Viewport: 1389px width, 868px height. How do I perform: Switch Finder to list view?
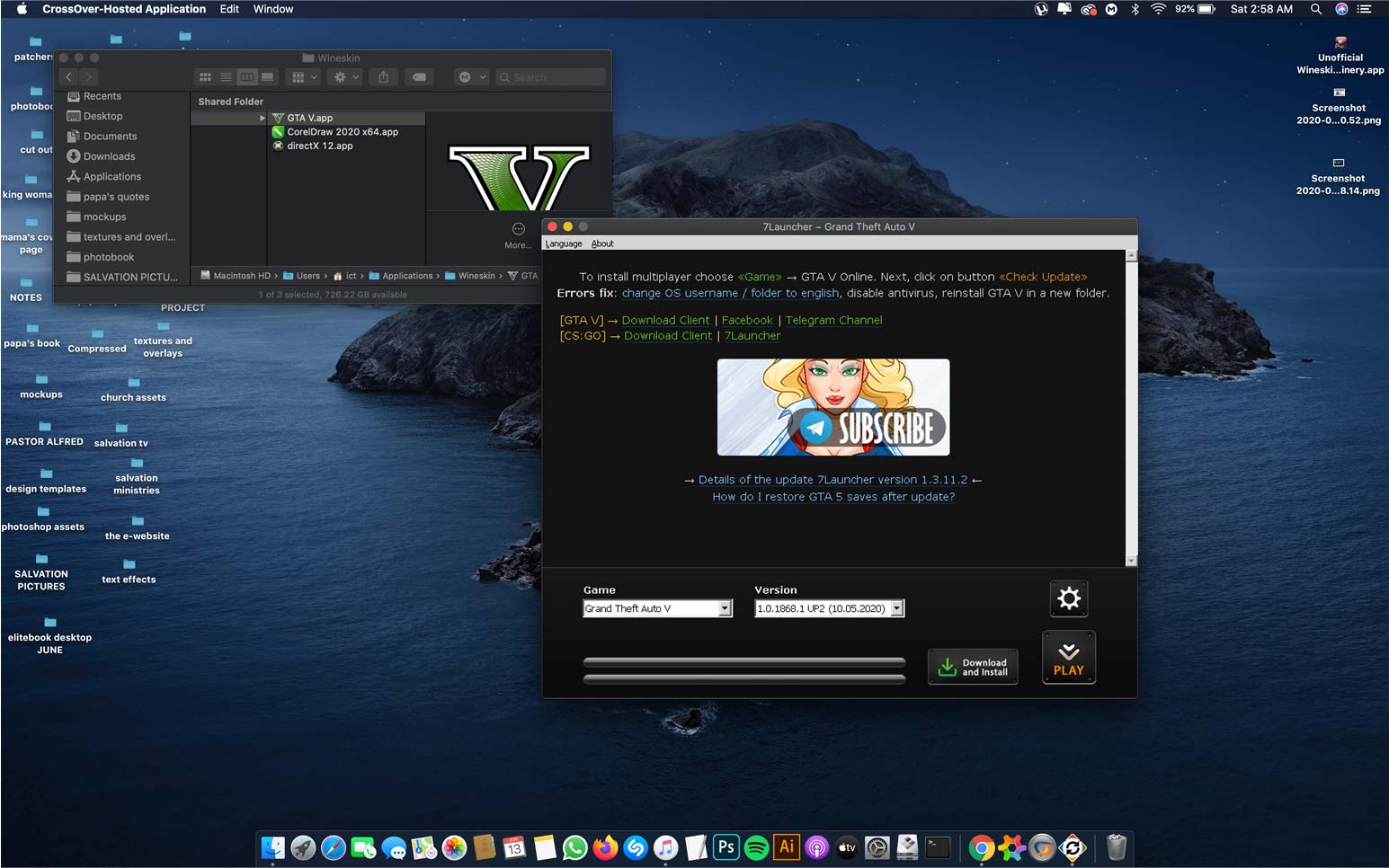point(226,77)
